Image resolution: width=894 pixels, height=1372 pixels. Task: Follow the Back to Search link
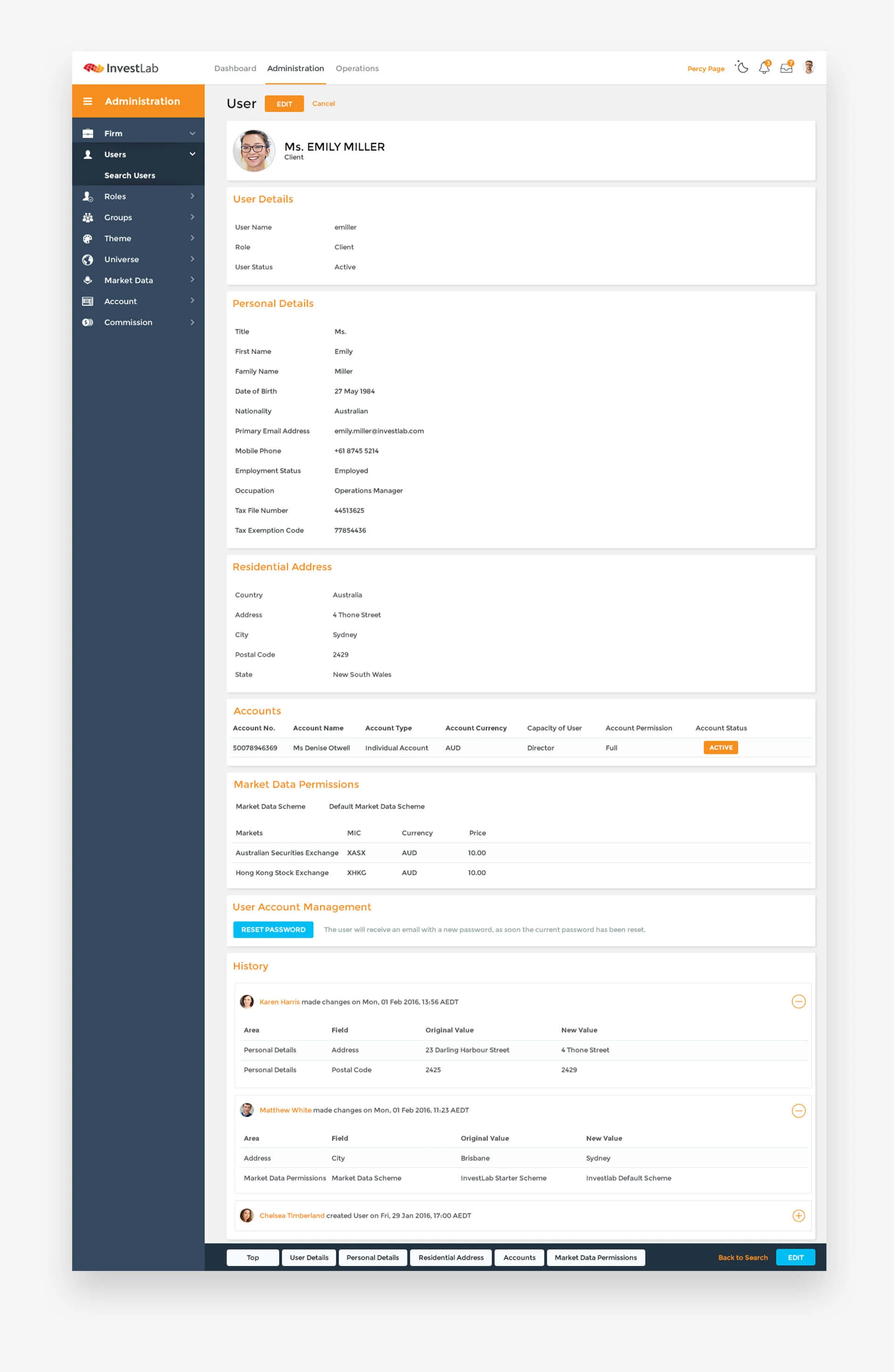point(742,1257)
